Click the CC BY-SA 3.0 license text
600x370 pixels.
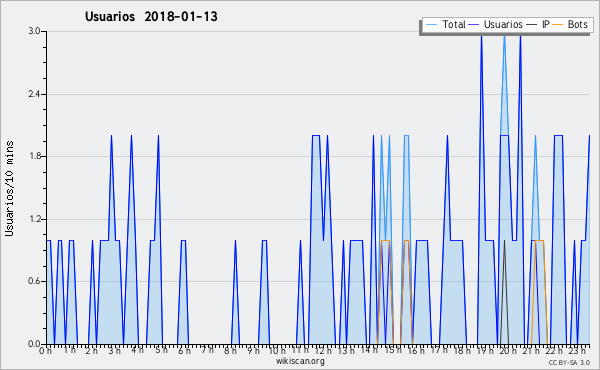[569, 363]
